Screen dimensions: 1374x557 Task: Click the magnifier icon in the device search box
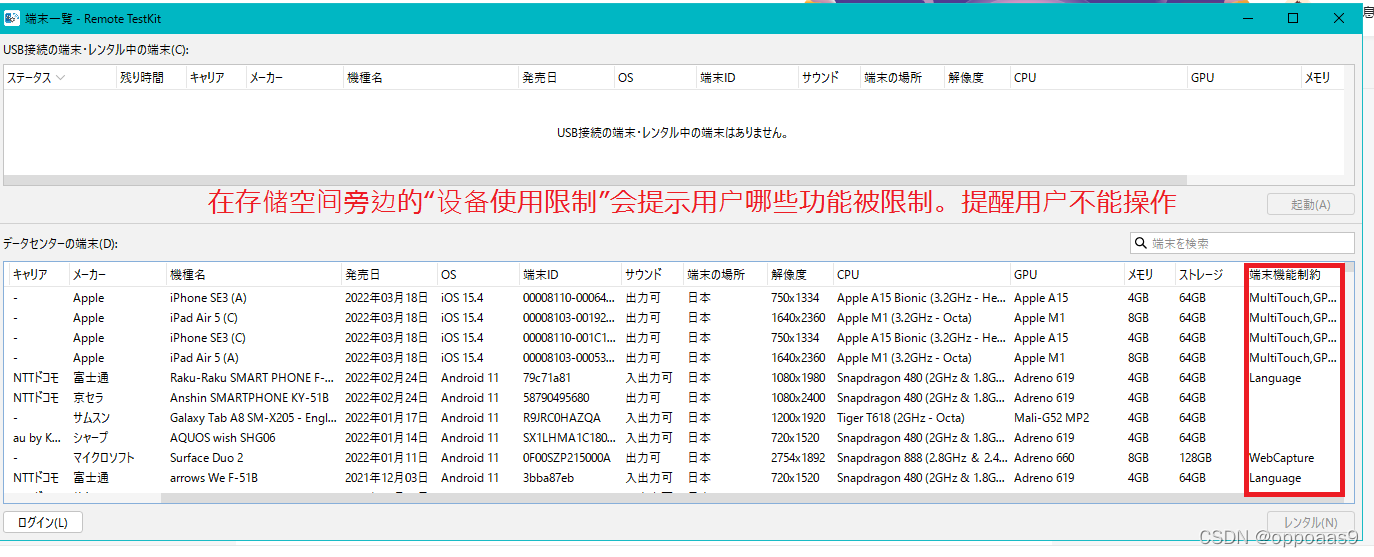(x=1141, y=243)
